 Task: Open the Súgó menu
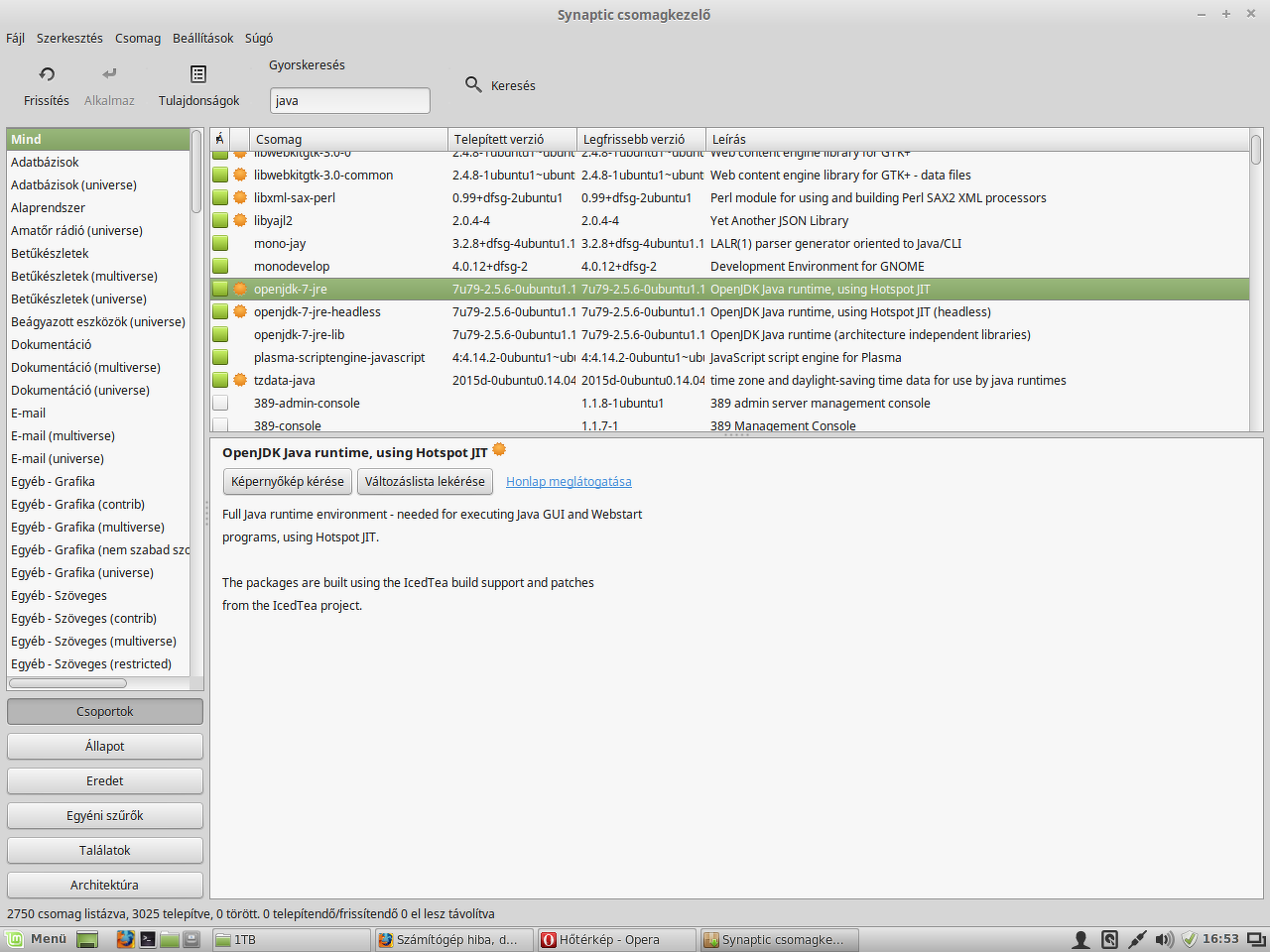(x=259, y=38)
